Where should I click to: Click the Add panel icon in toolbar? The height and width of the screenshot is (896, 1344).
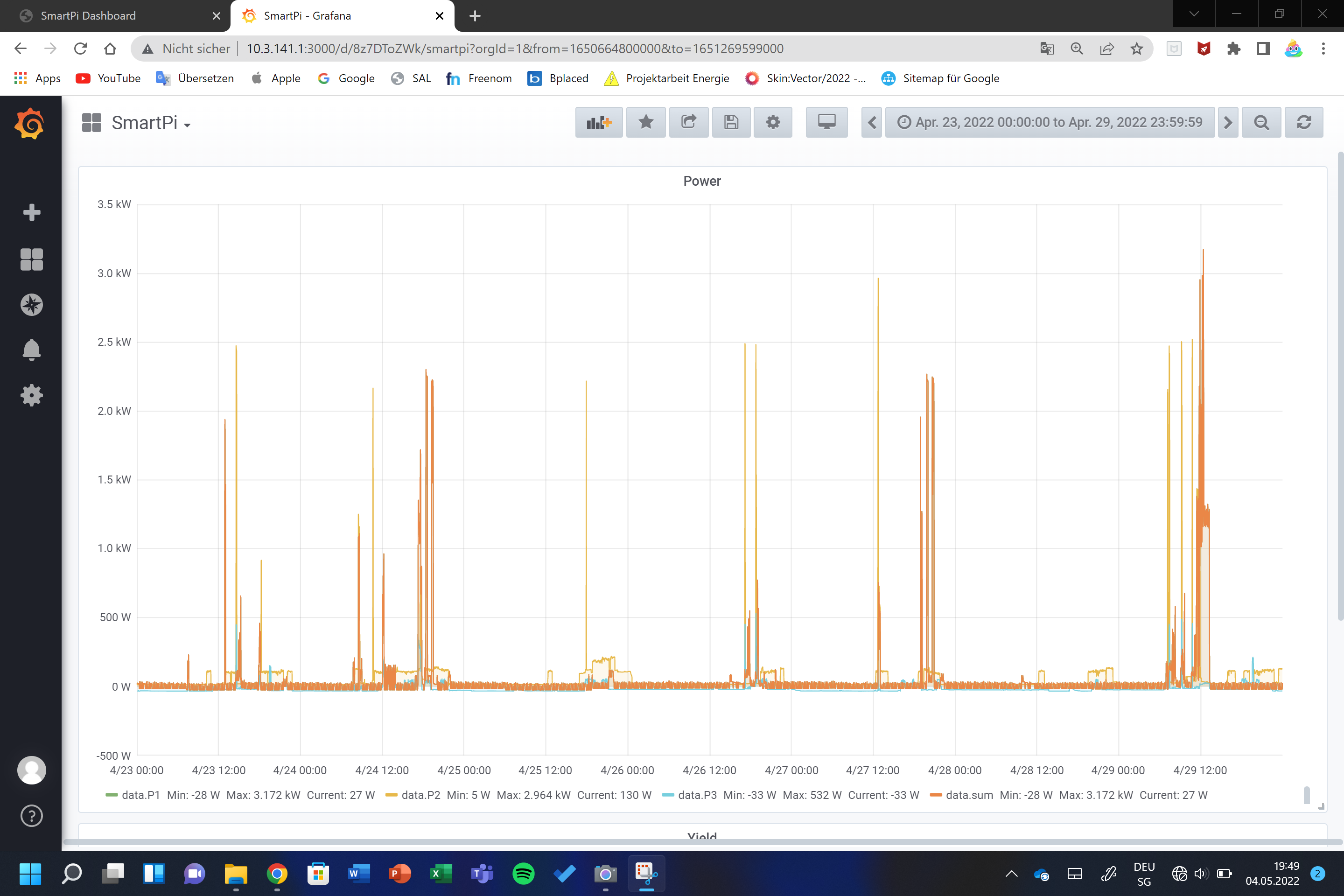[x=598, y=122]
